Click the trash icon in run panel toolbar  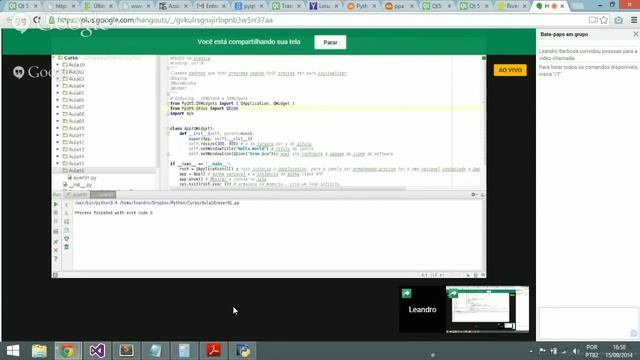click(x=67, y=247)
